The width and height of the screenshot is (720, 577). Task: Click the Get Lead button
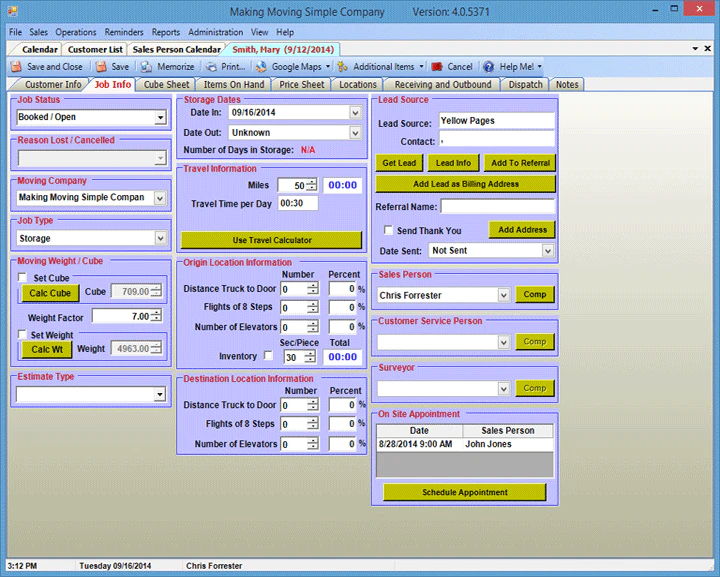(399, 163)
